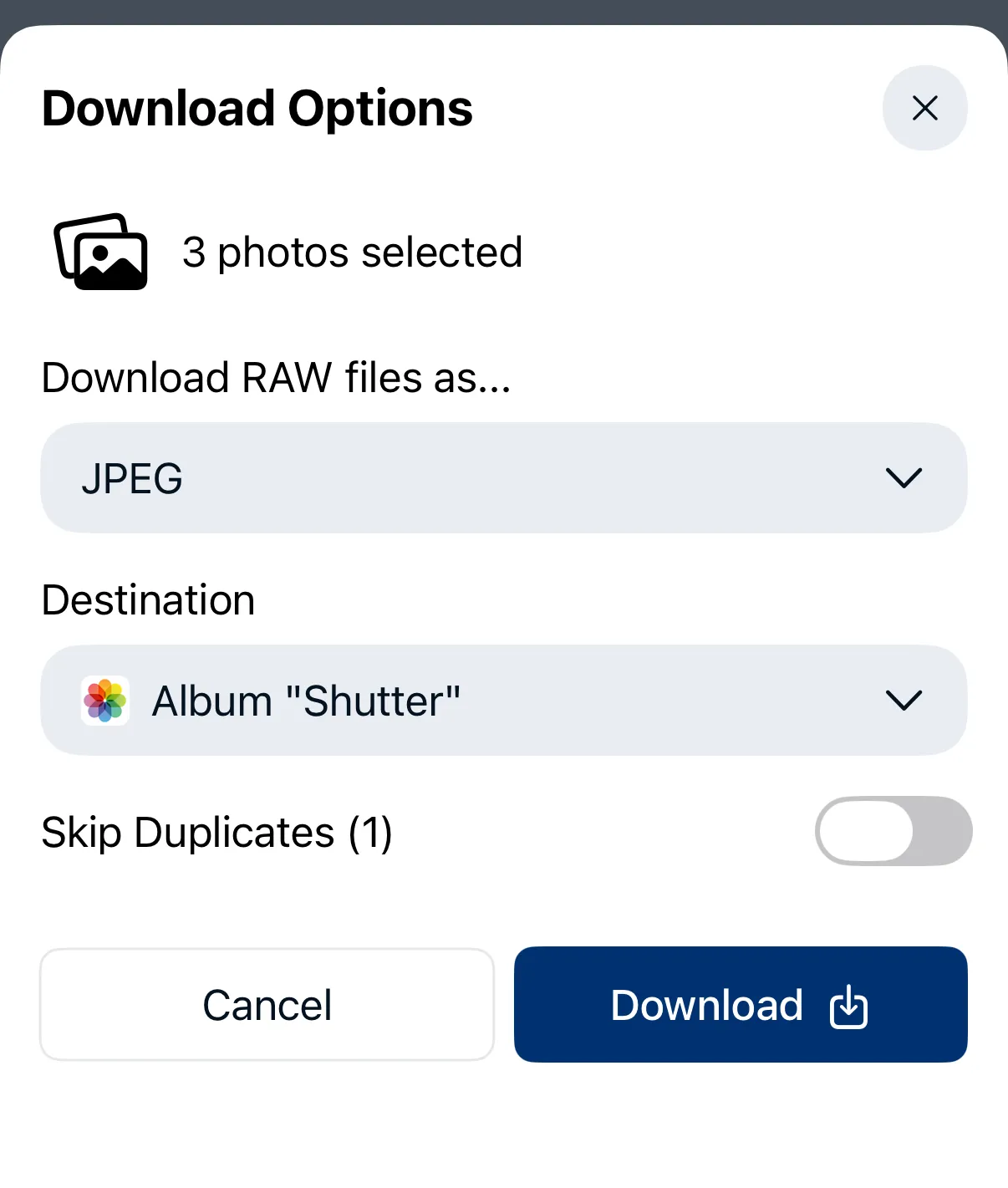Click the white knob of the Skip Duplicates switch

click(x=866, y=831)
